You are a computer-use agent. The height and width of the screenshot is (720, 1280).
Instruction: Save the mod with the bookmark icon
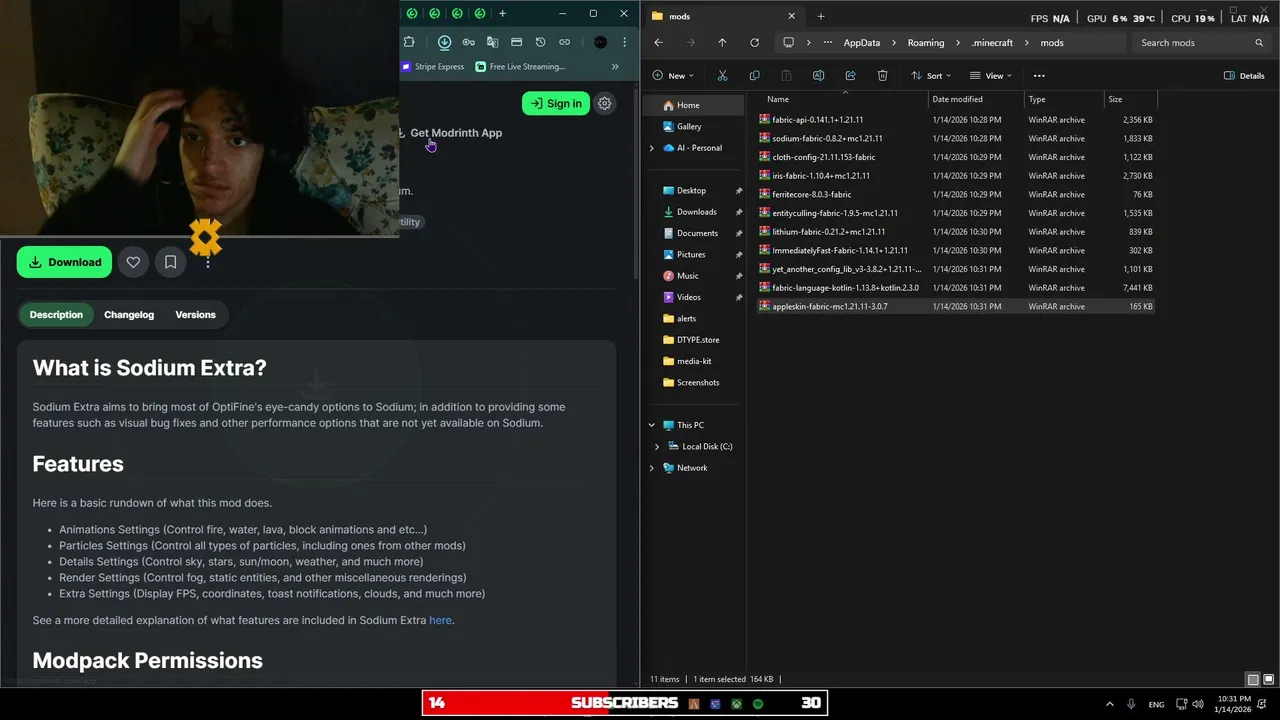[x=170, y=262]
